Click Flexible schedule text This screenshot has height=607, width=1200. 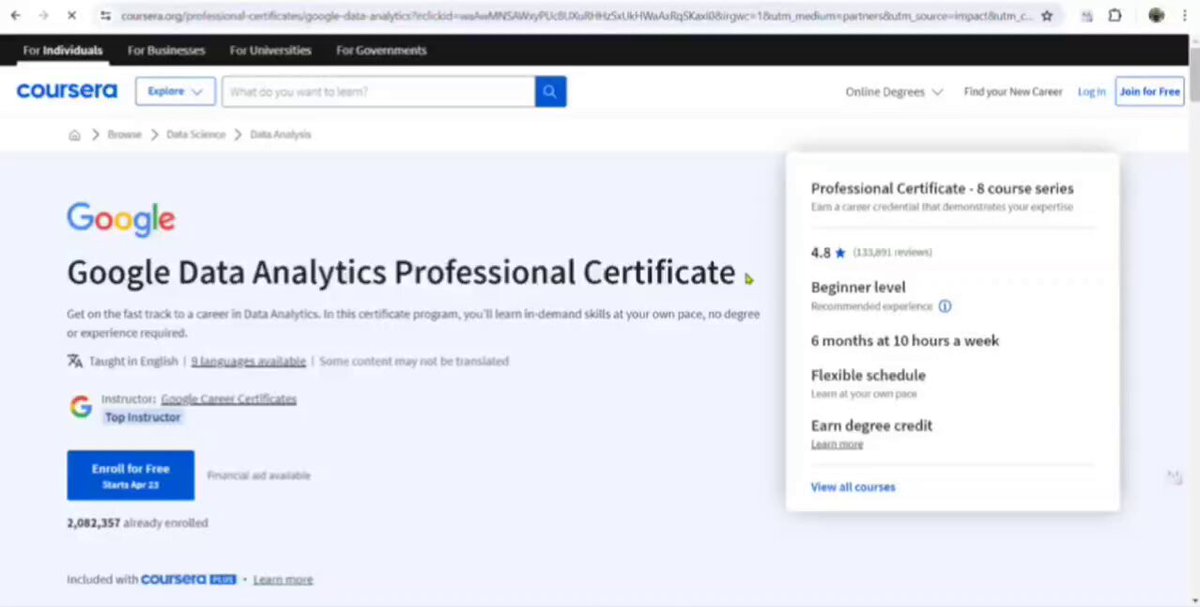(868, 375)
